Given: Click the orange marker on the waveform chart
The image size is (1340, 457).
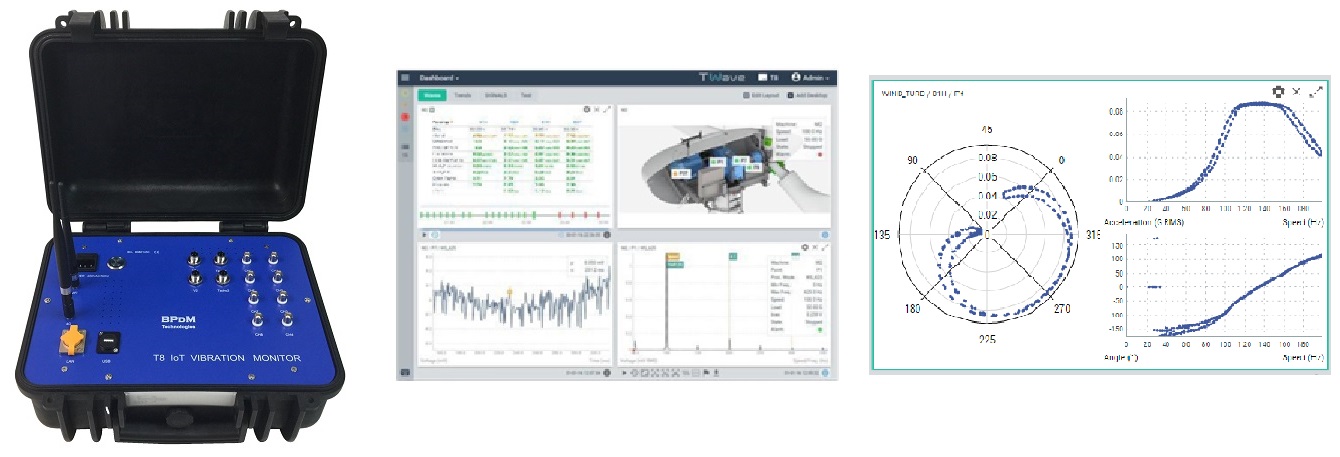Looking at the screenshot, I should [509, 292].
